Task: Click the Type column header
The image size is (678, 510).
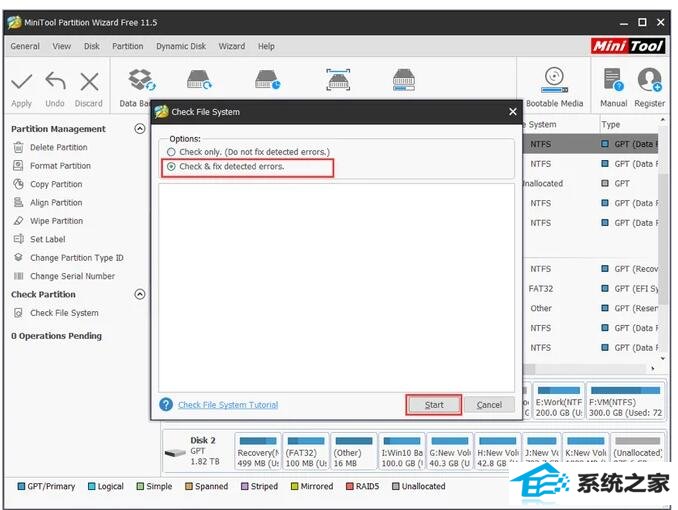Action: point(611,124)
